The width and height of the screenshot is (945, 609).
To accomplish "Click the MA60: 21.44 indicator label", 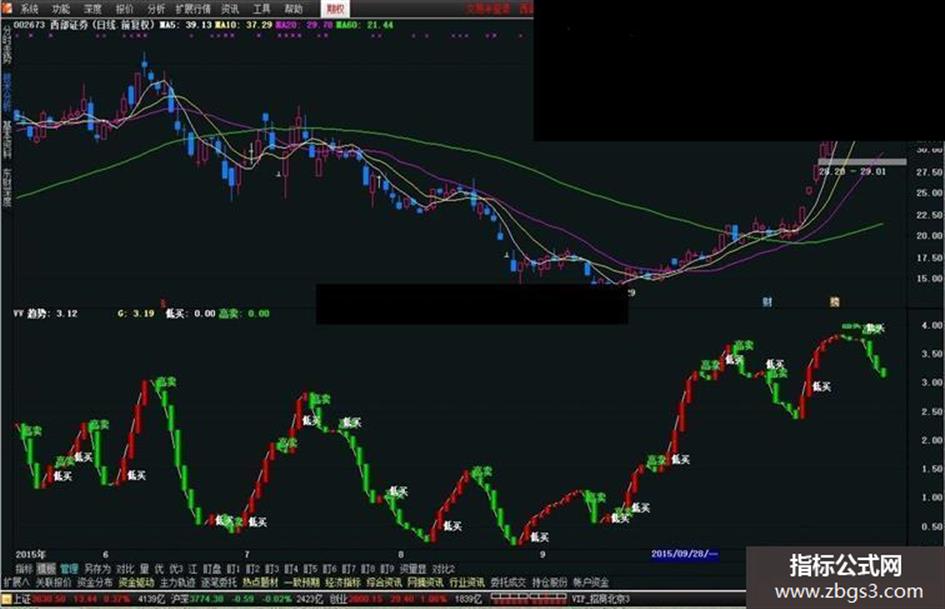I will [365, 25].
